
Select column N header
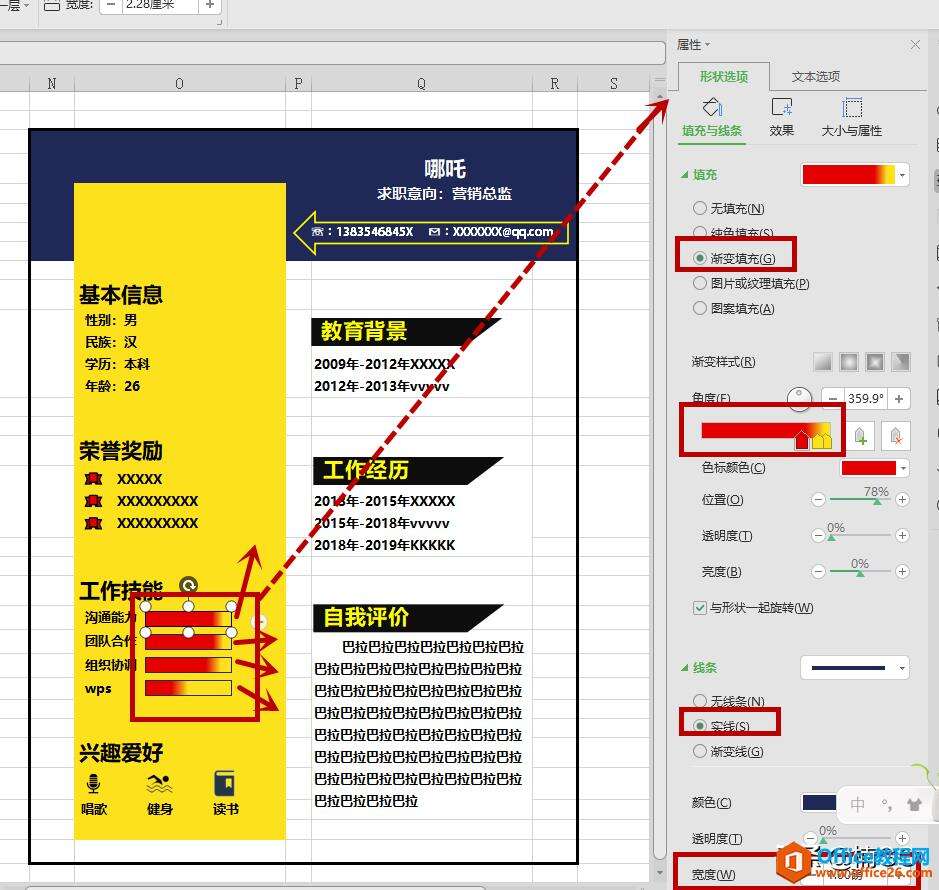point(52,83)
